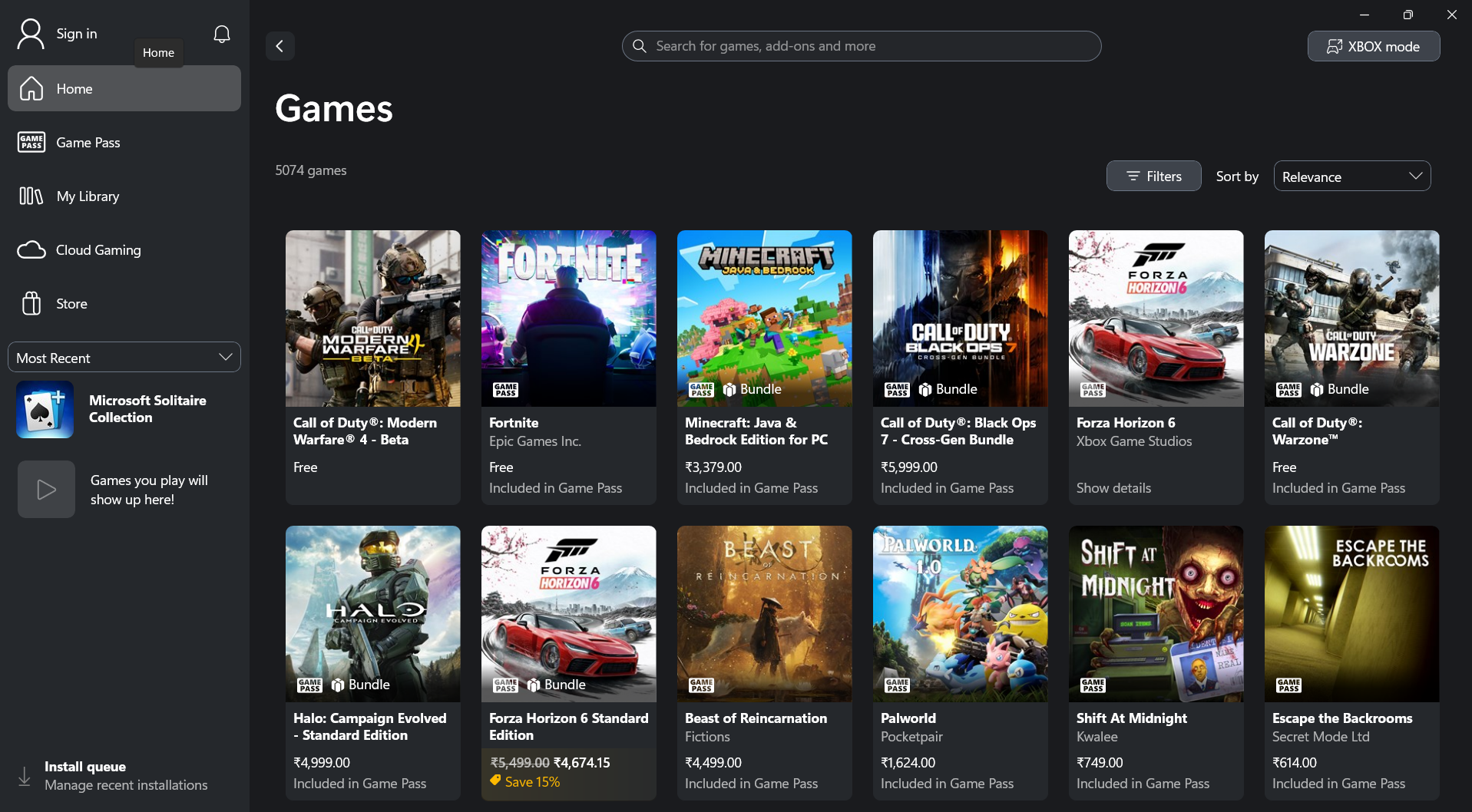Click the Install queue download icon
1472x812 pixels.
(x=25, y=776)
